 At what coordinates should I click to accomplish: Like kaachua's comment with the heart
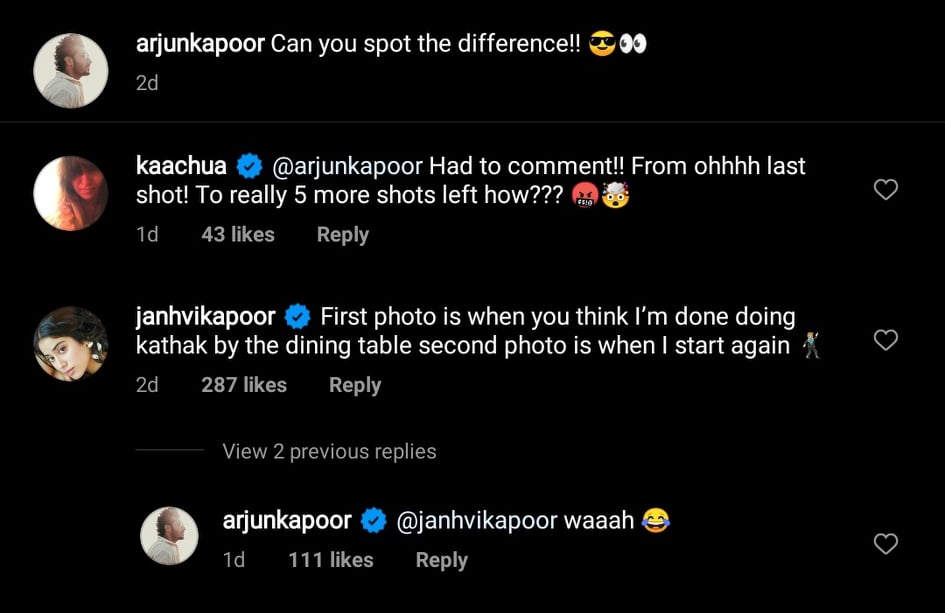tap(885, 190)
